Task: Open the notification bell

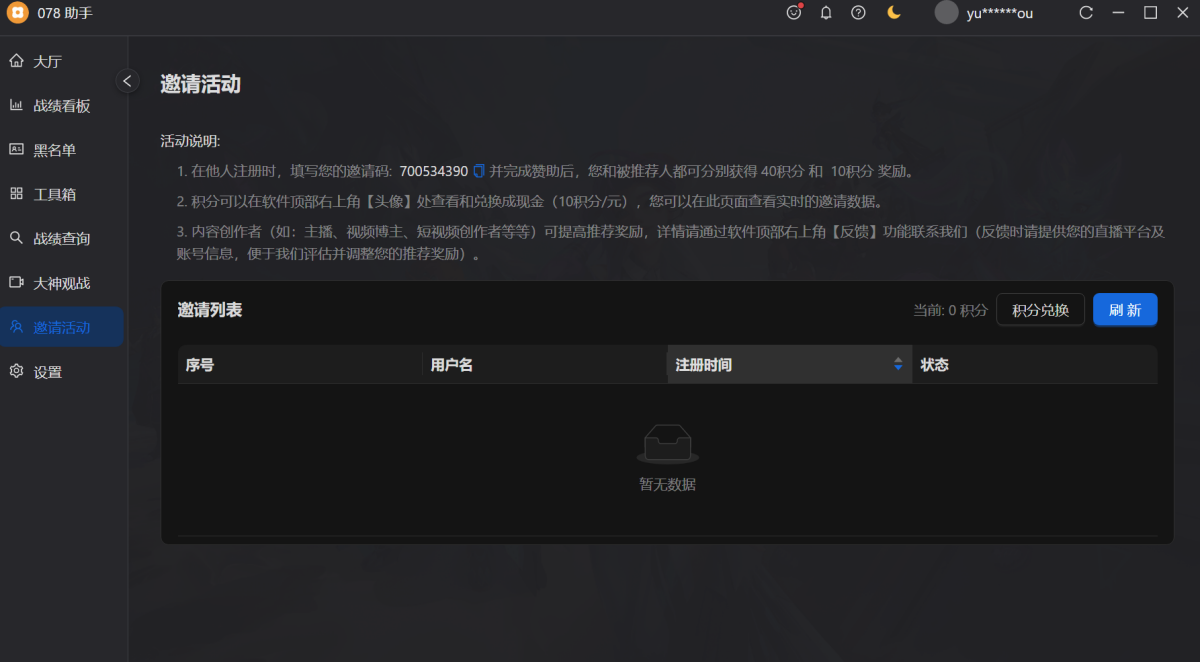Action: (x=826, y=13)
